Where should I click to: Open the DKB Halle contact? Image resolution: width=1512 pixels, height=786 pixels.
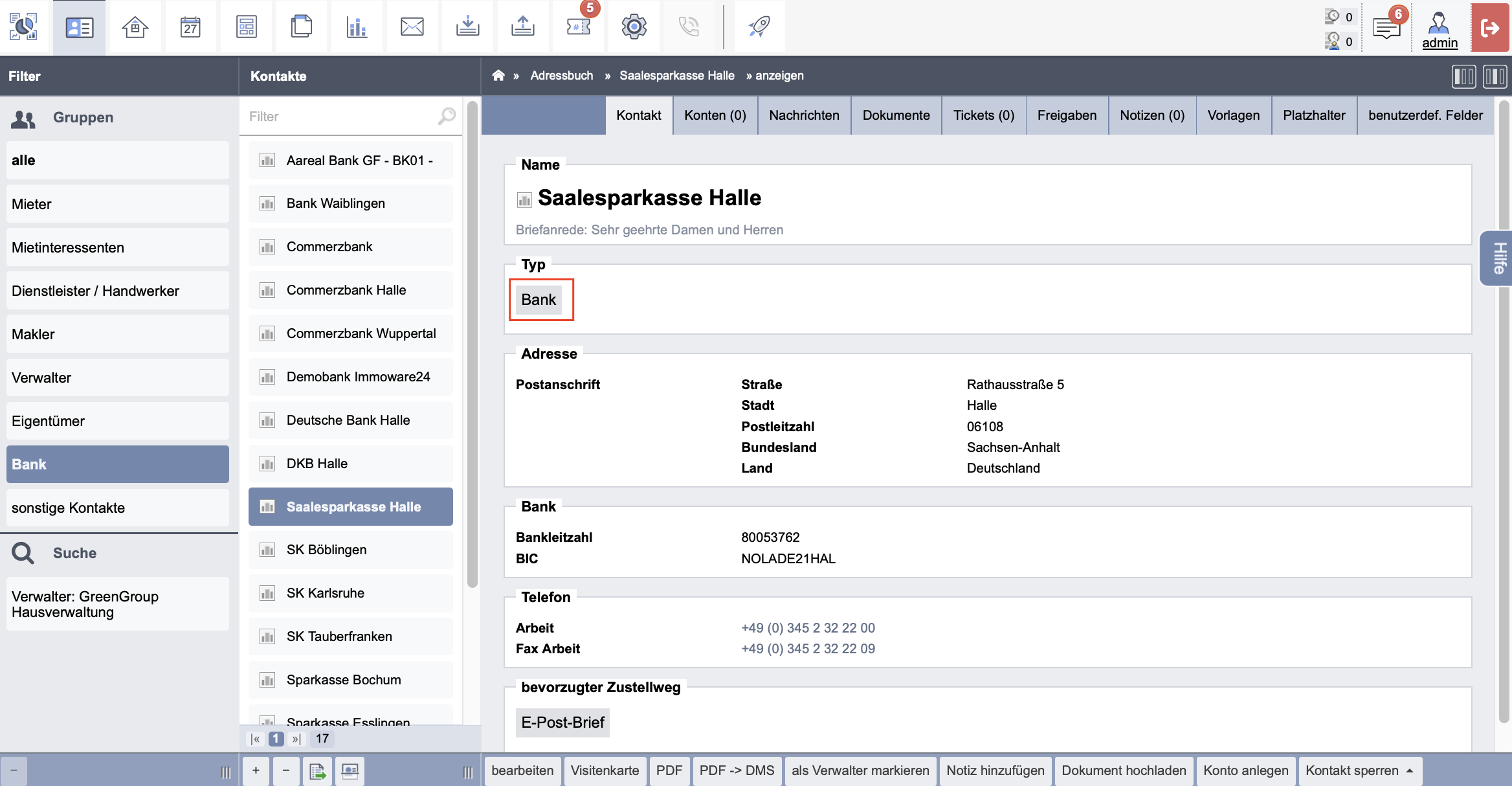(x=351, y=464)
